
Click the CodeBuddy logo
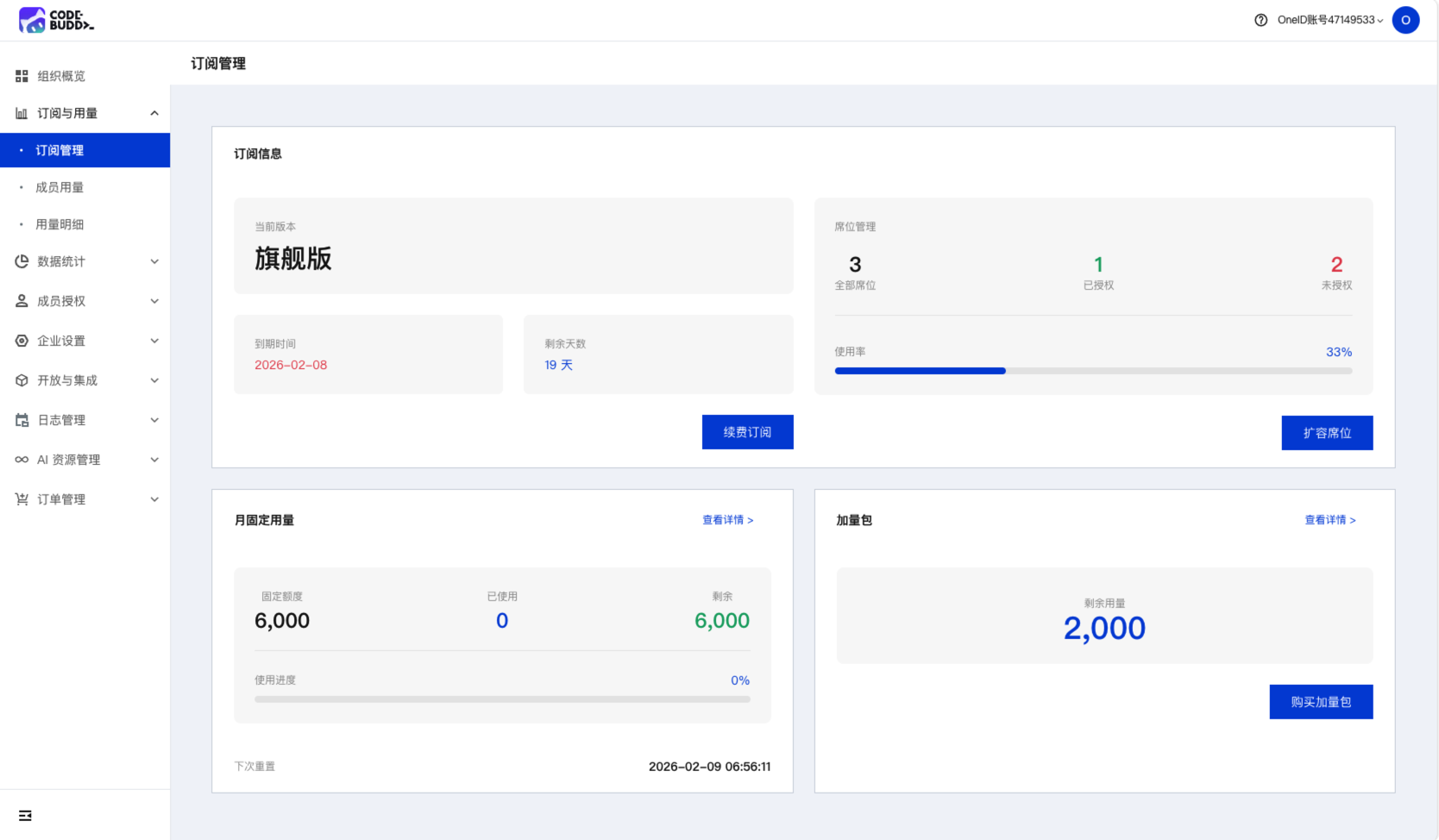56,20
